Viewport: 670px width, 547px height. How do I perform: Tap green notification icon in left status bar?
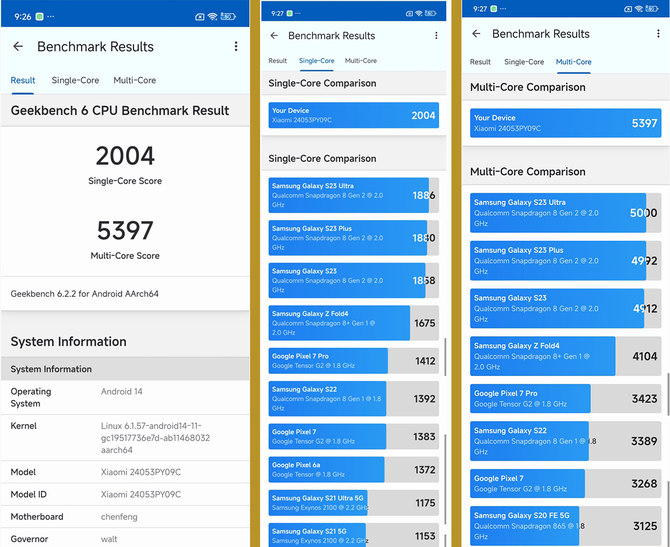click(x=39, y=17)
